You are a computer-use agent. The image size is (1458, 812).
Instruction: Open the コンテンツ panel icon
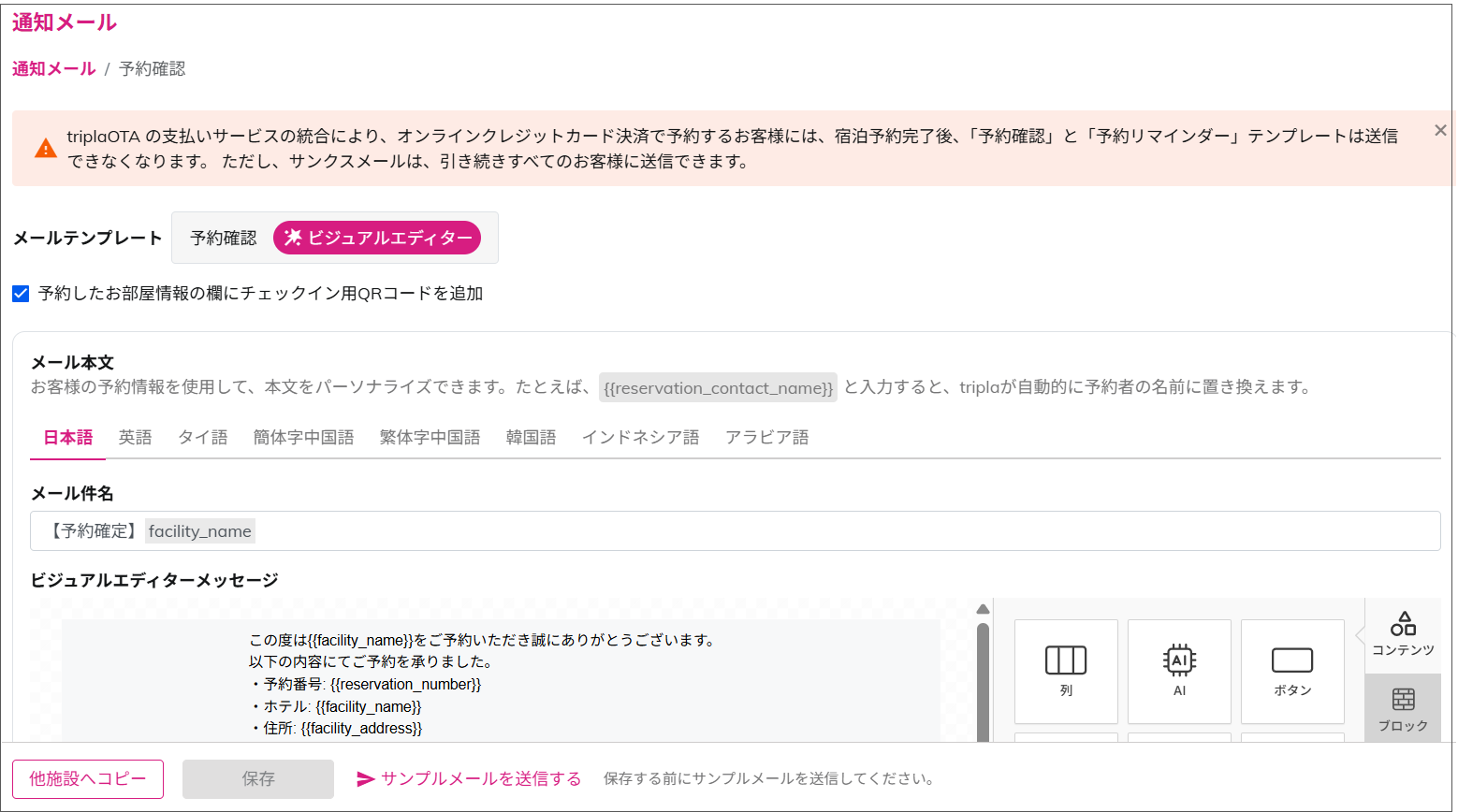(x=1403, y=634)
